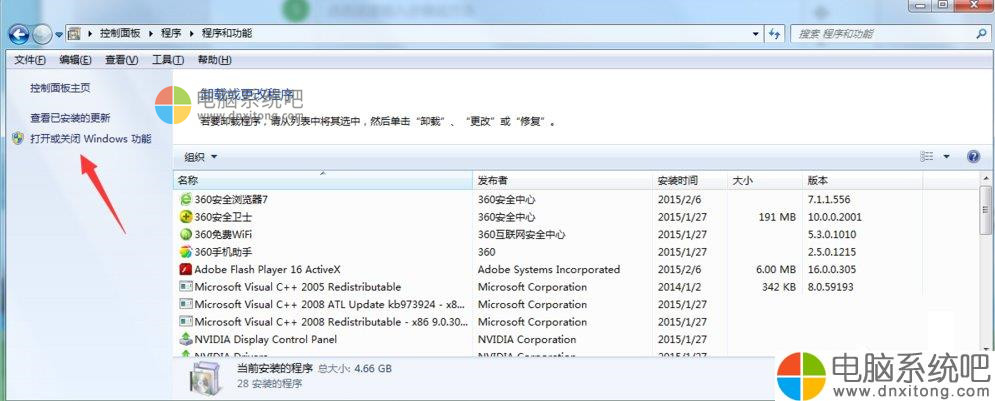Screen dimensions: 995x401
Task: Open 查看已安装的更新 link
Action: 70,118
